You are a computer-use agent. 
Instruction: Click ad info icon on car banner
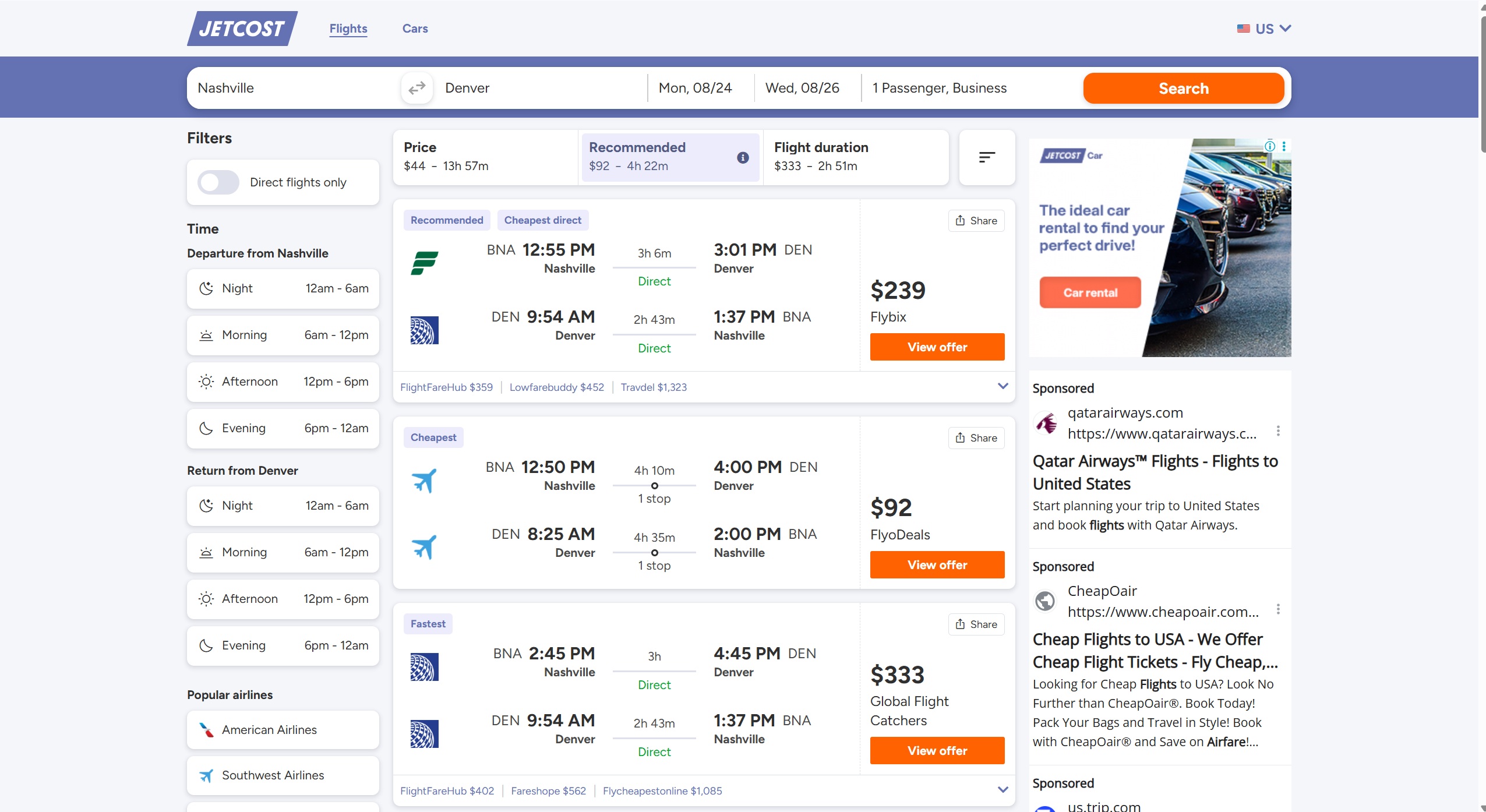(x=1270, y=146)
